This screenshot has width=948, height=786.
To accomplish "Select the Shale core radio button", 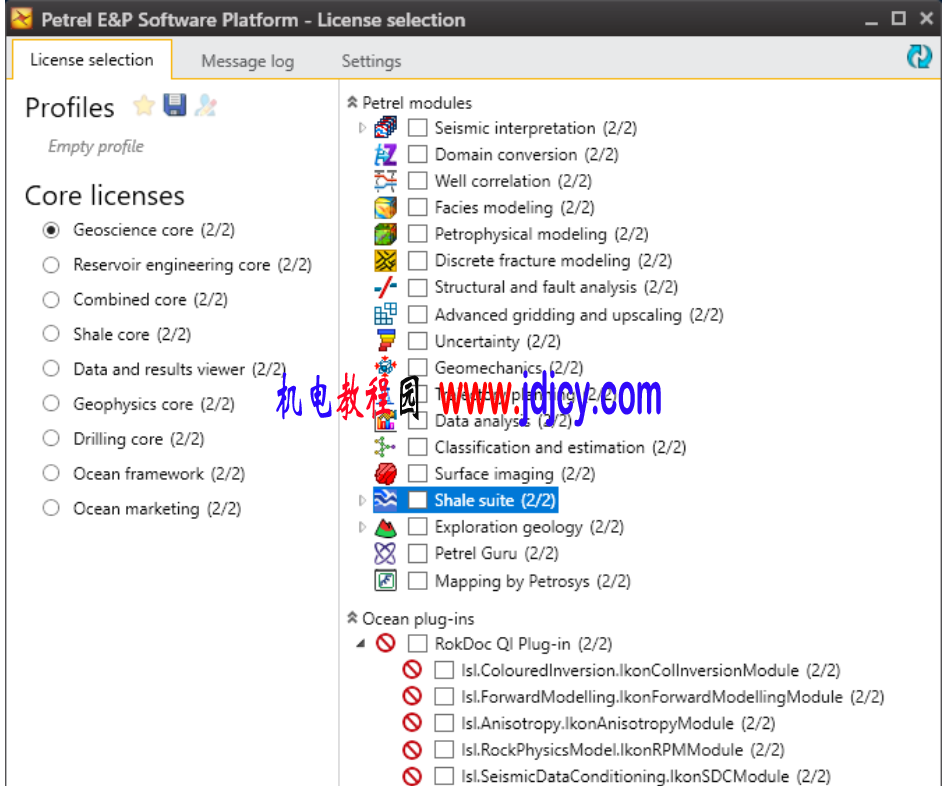I will (51, 334).
